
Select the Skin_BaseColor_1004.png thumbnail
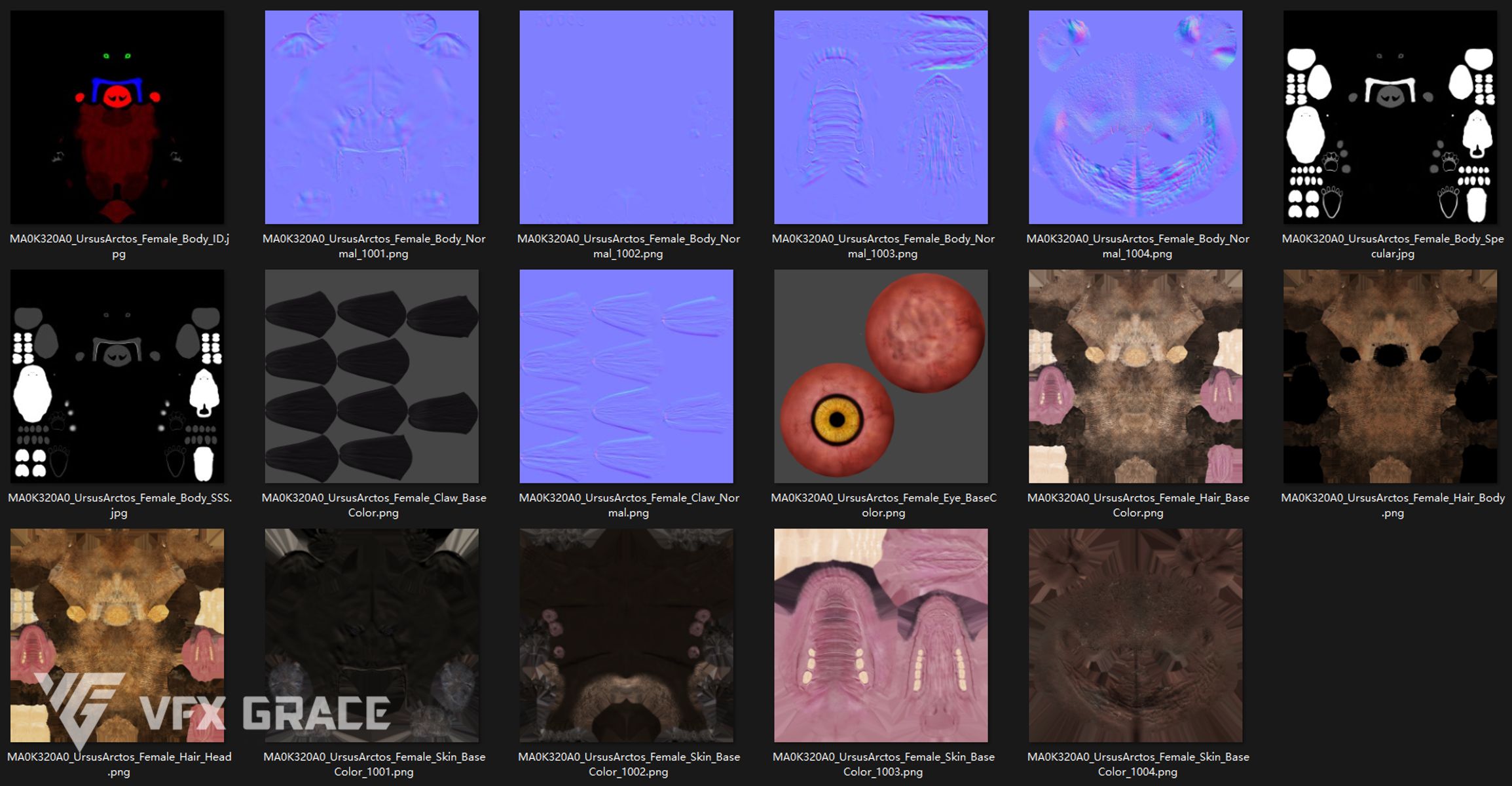pos(1135,635)
